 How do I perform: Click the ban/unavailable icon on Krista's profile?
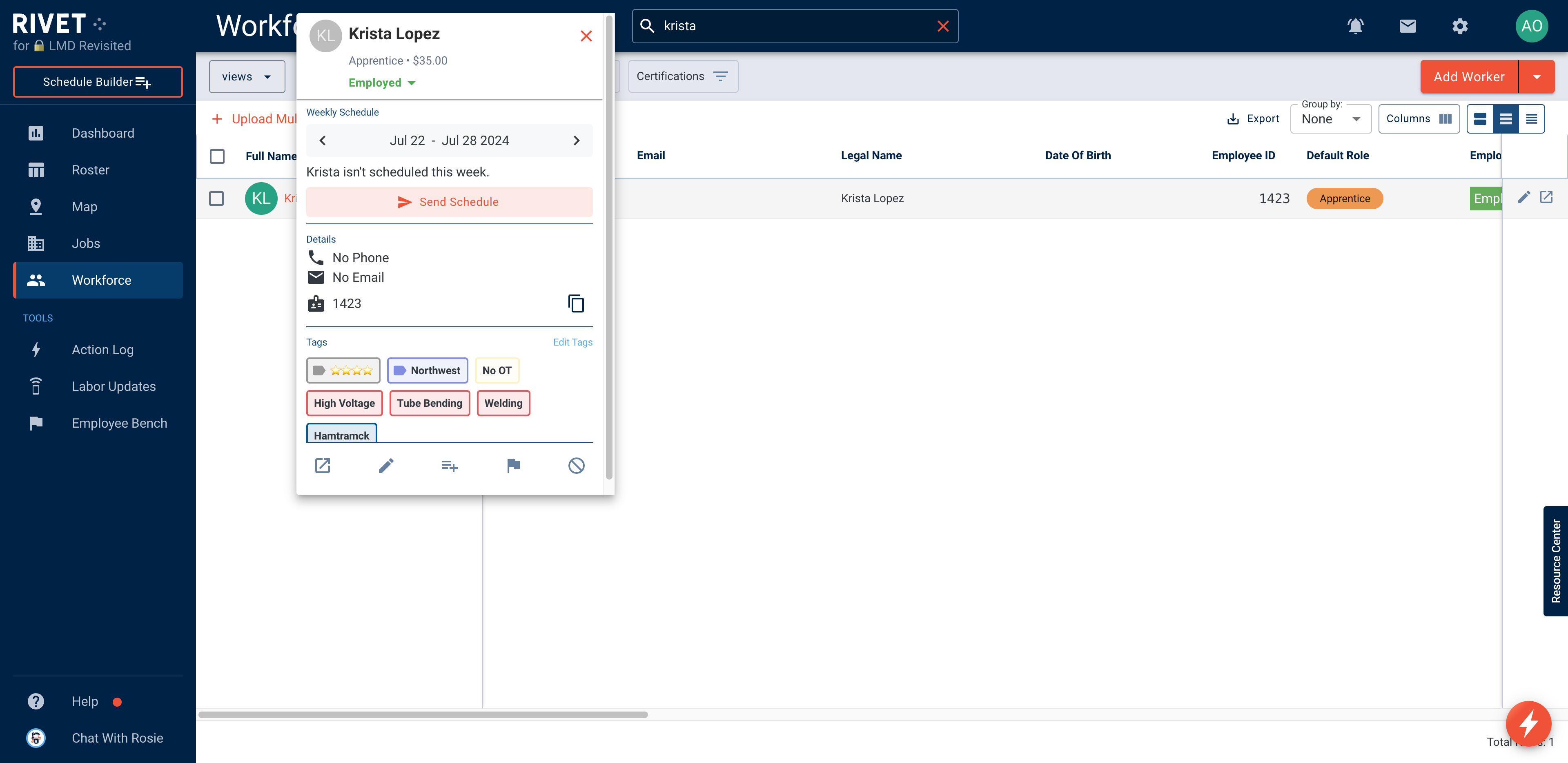(576, 465)
